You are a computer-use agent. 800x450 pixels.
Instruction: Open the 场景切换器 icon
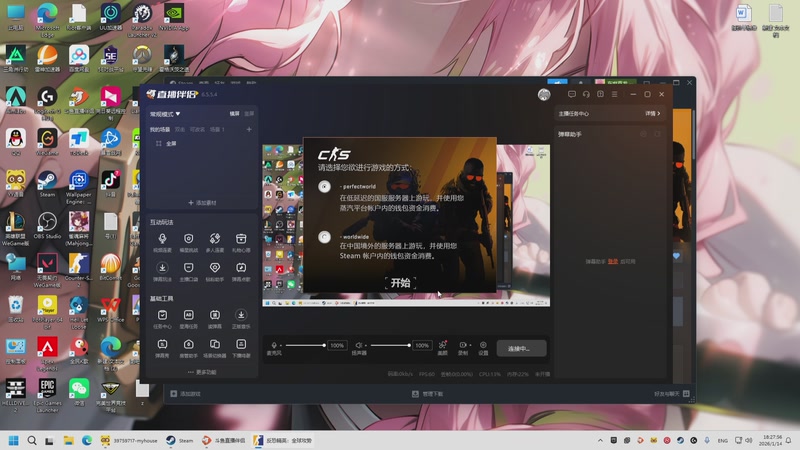(x=215, y=344)
